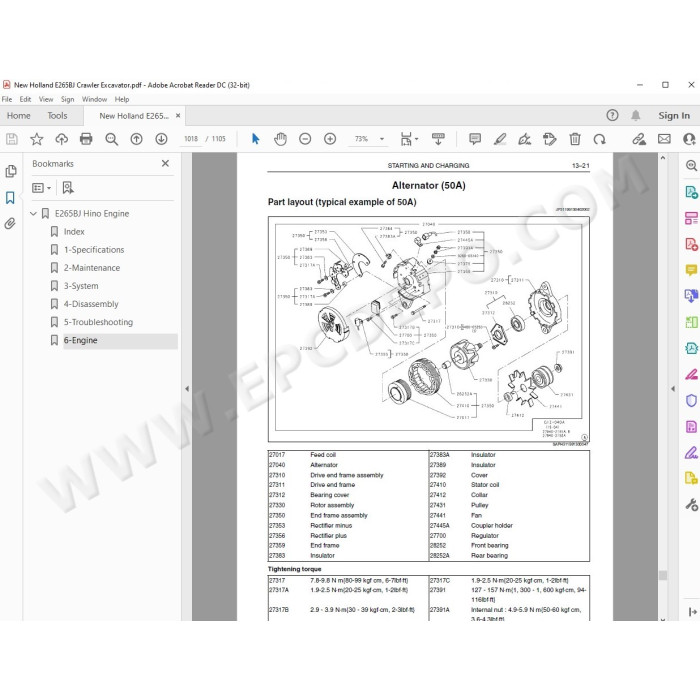Print the document
The width and height of the screenshot is (700, 700).
coord(86,139)
